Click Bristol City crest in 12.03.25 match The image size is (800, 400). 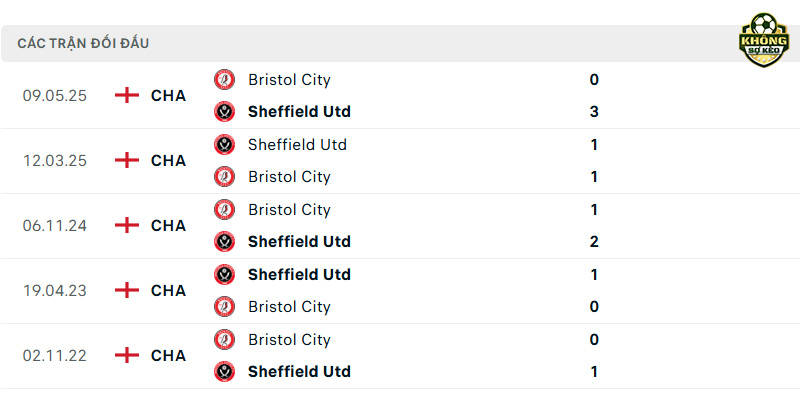click(x=224, y=177)
